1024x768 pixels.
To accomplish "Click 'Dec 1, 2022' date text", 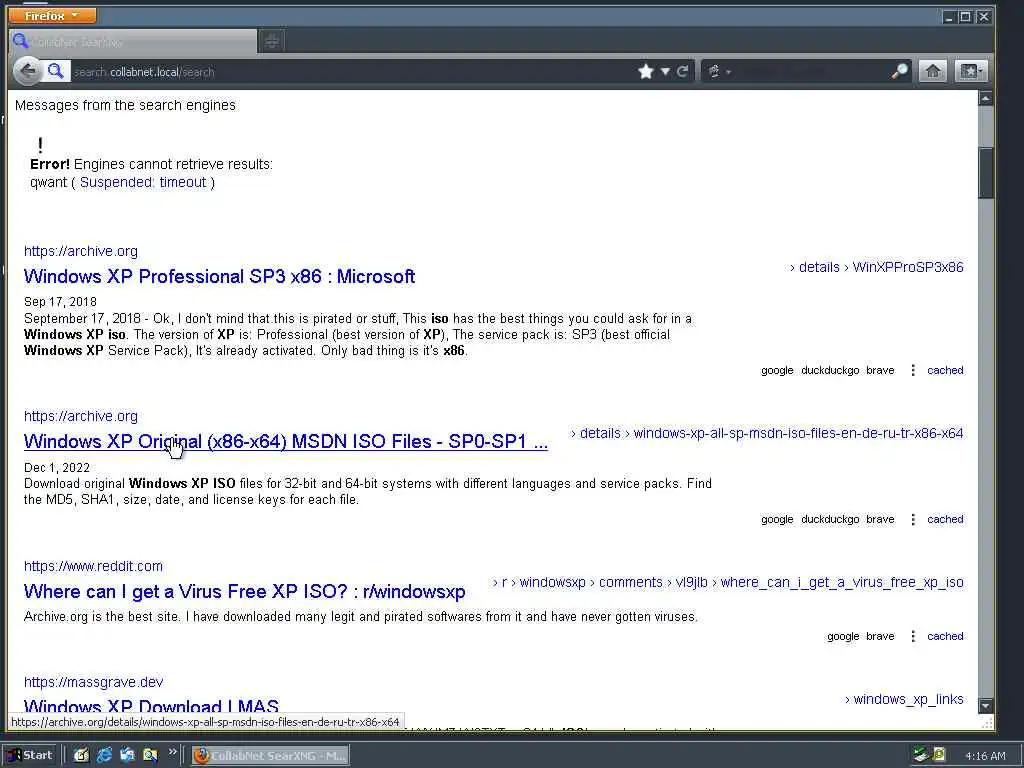I will pyautogui.click(x=57, y=468).
